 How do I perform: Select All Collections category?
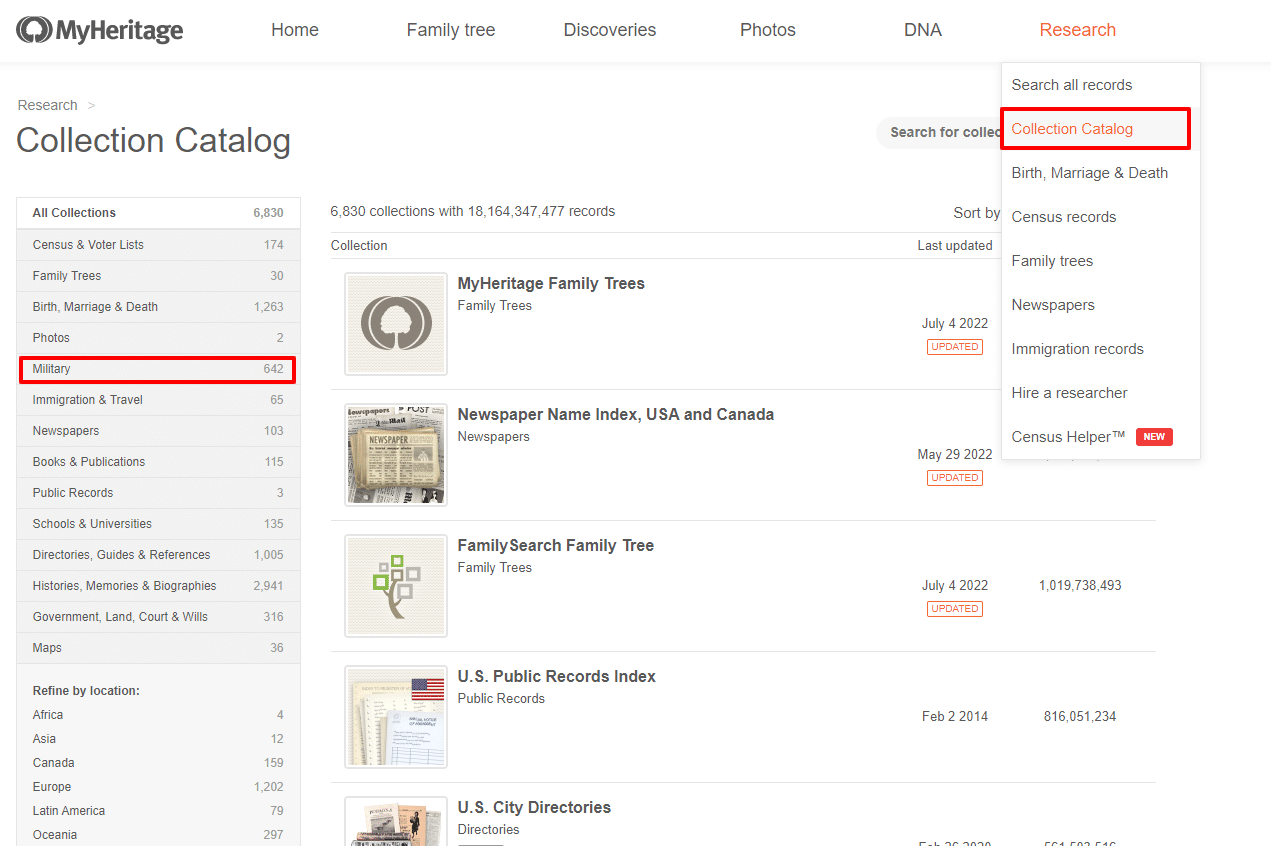tap(158, 213)
